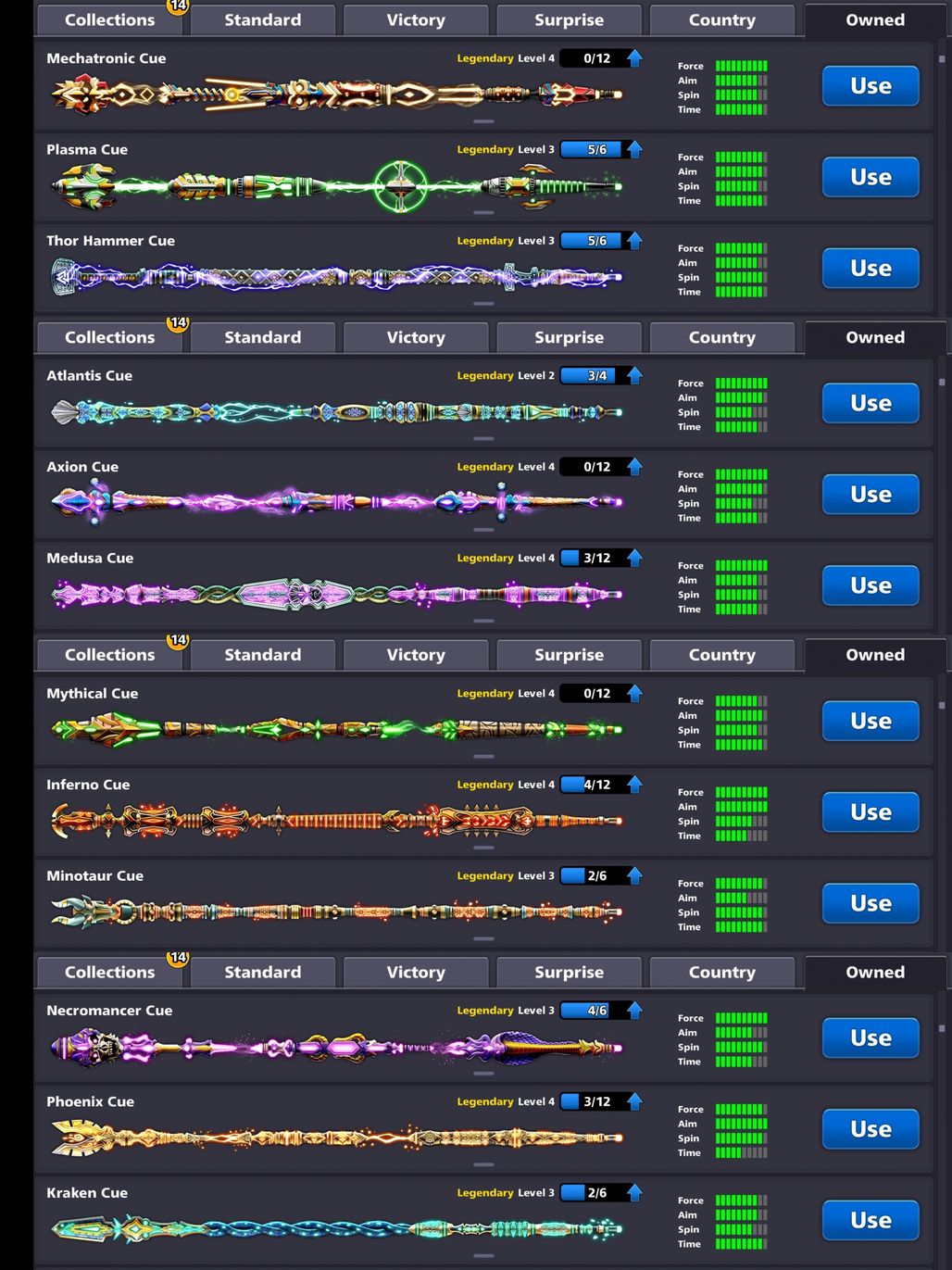This screenshot has height=1270, width=952.
Task: Equip Plasma Cue with its Use button
Action: click(871, 177)
